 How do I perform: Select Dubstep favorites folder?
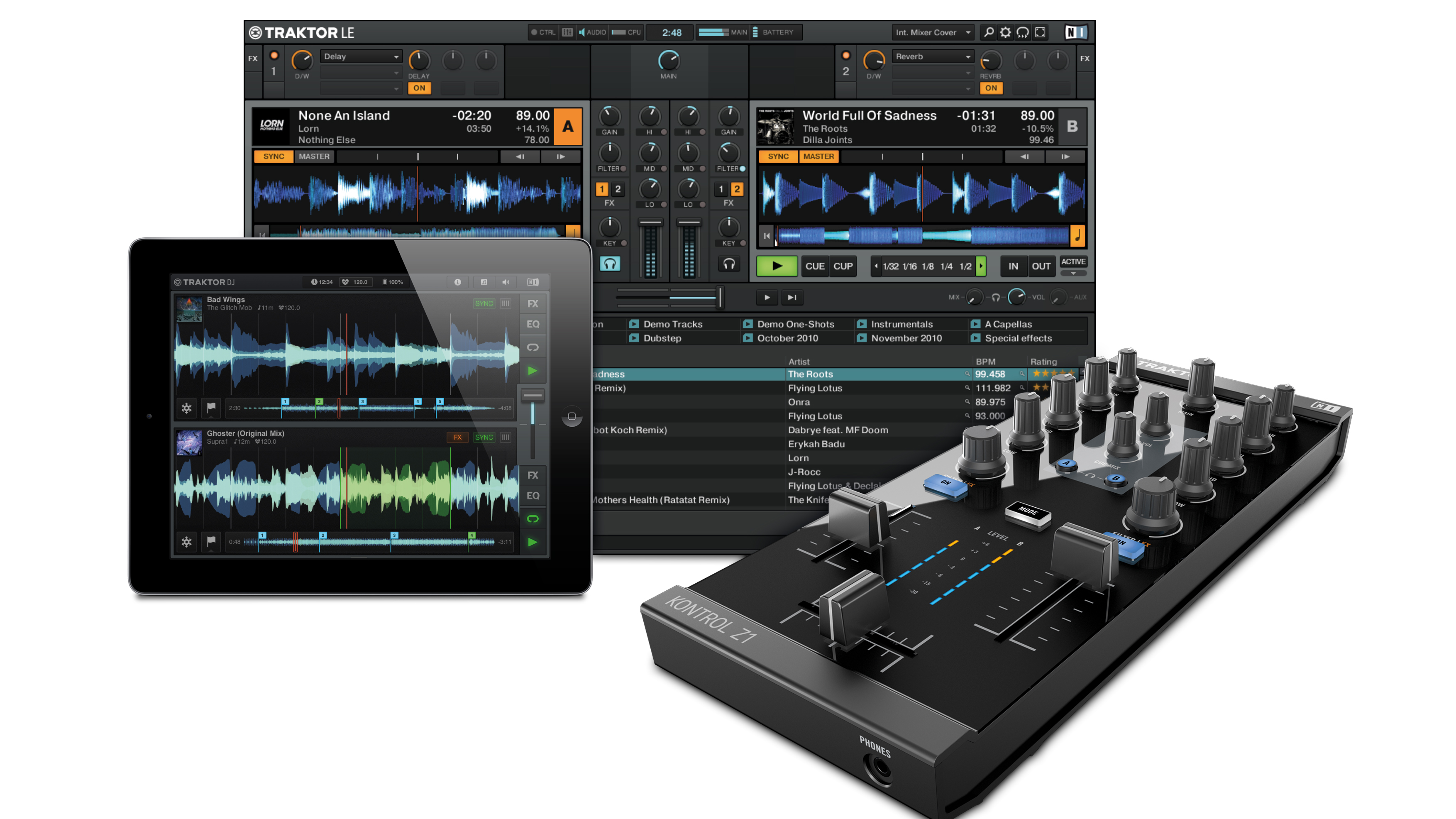tap(662, 338)
